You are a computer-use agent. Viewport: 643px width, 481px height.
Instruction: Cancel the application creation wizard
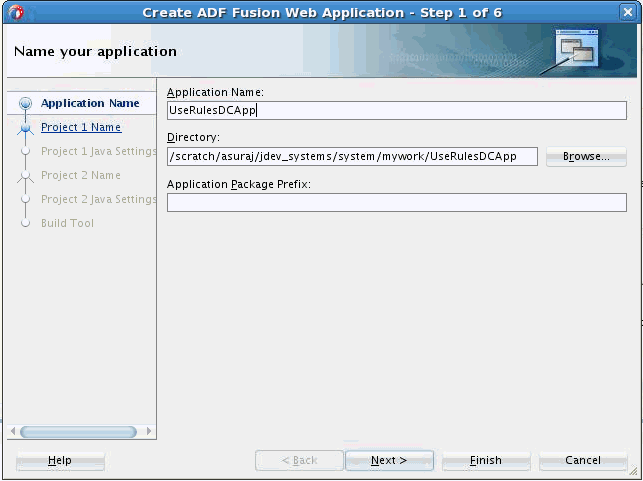[583, 460]
